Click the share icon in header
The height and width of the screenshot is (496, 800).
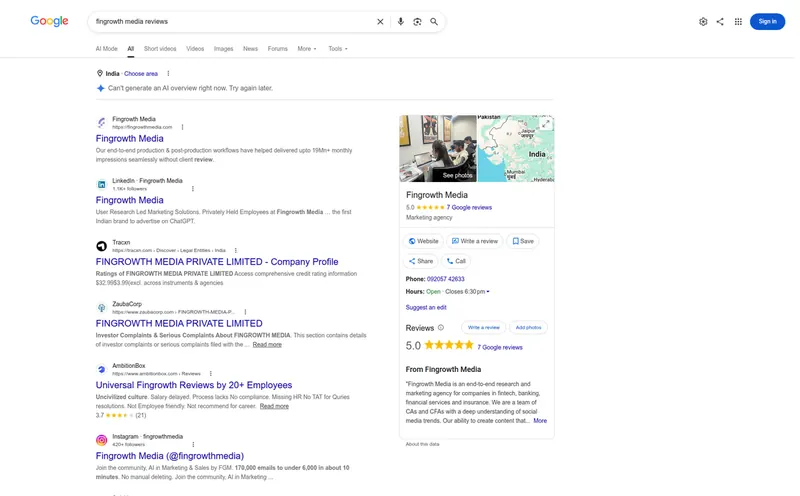coord(720,21)
